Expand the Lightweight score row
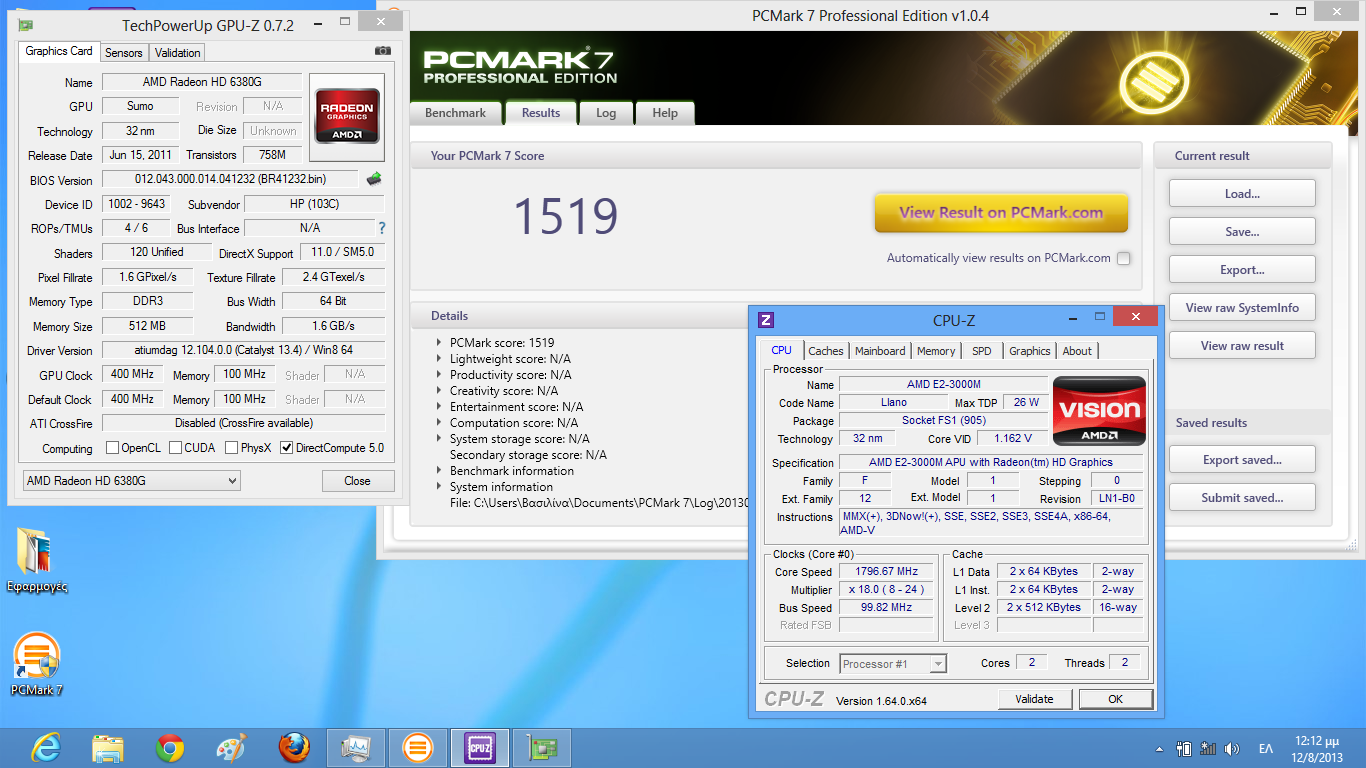The width and height of the screenshot is (1366, 768). click(x=439, y=358)
